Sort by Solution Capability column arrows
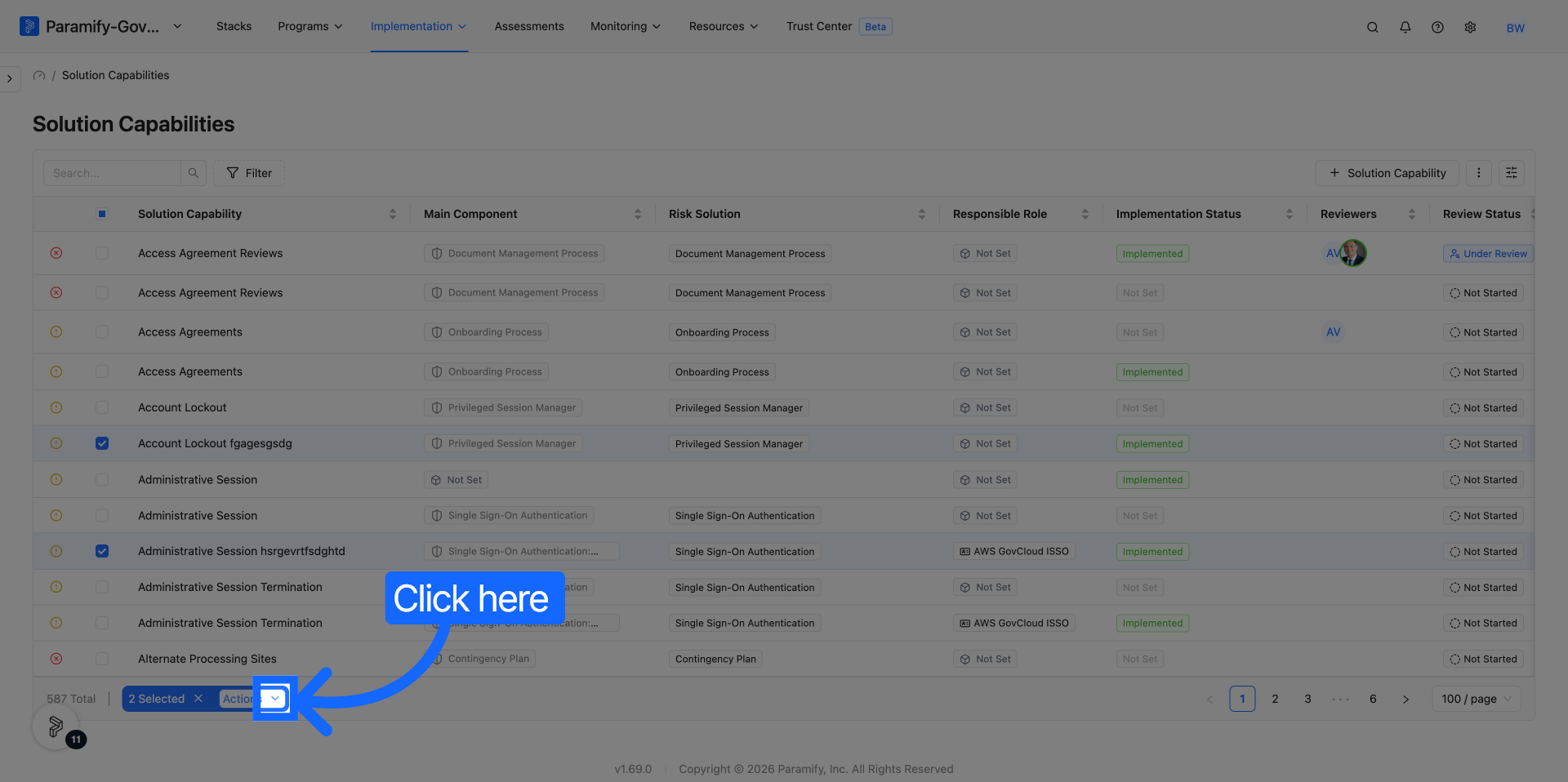Image resolution: width=1568 pixels, height=782 pixels. [393, 214]
